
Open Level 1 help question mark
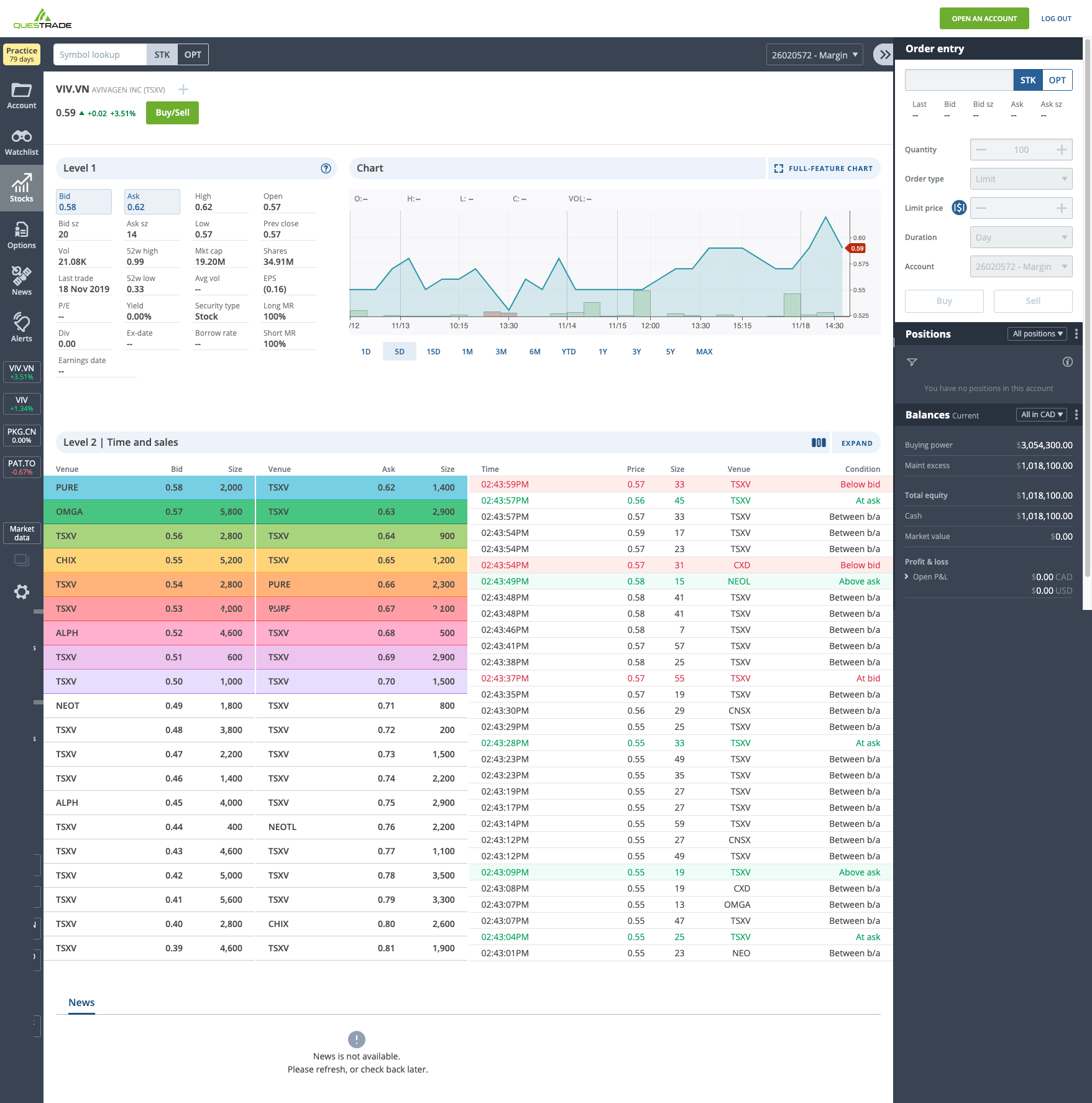[326, 168]
